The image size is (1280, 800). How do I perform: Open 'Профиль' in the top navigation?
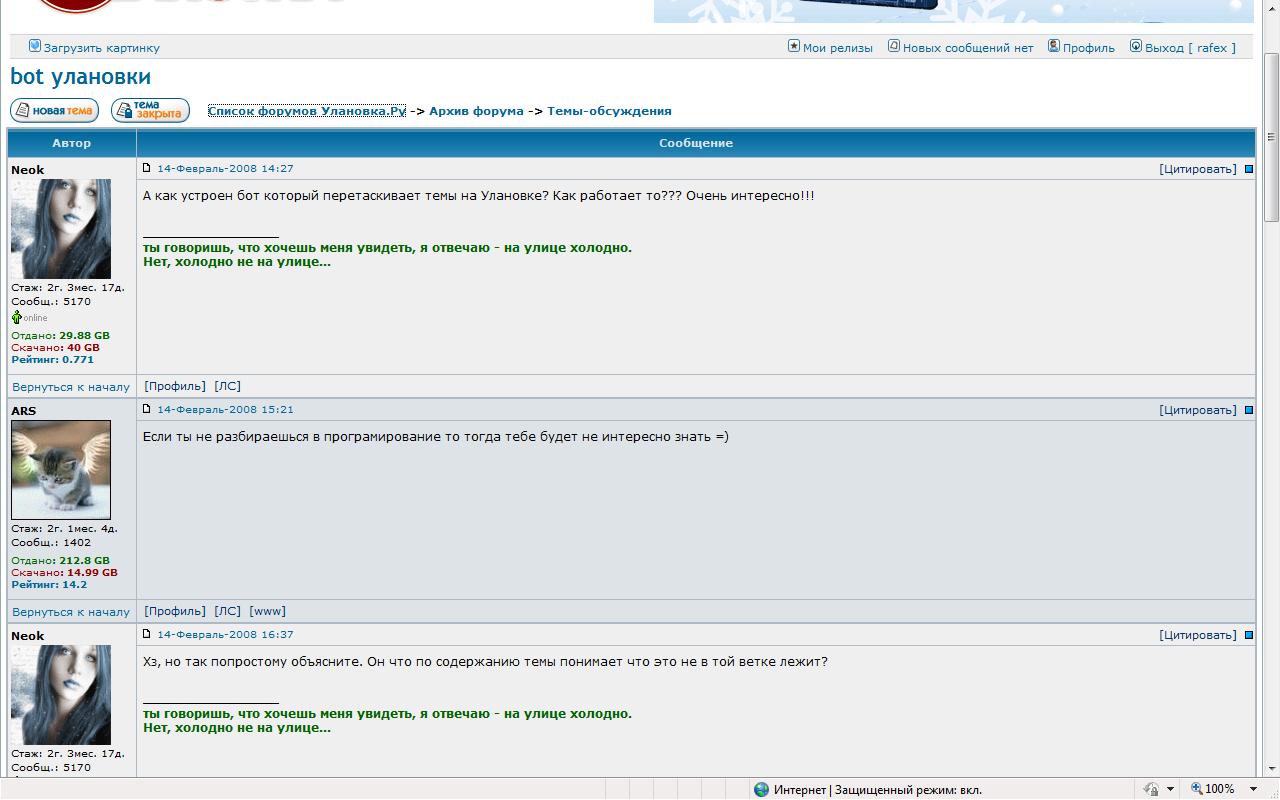click(x=1088, y=48)
